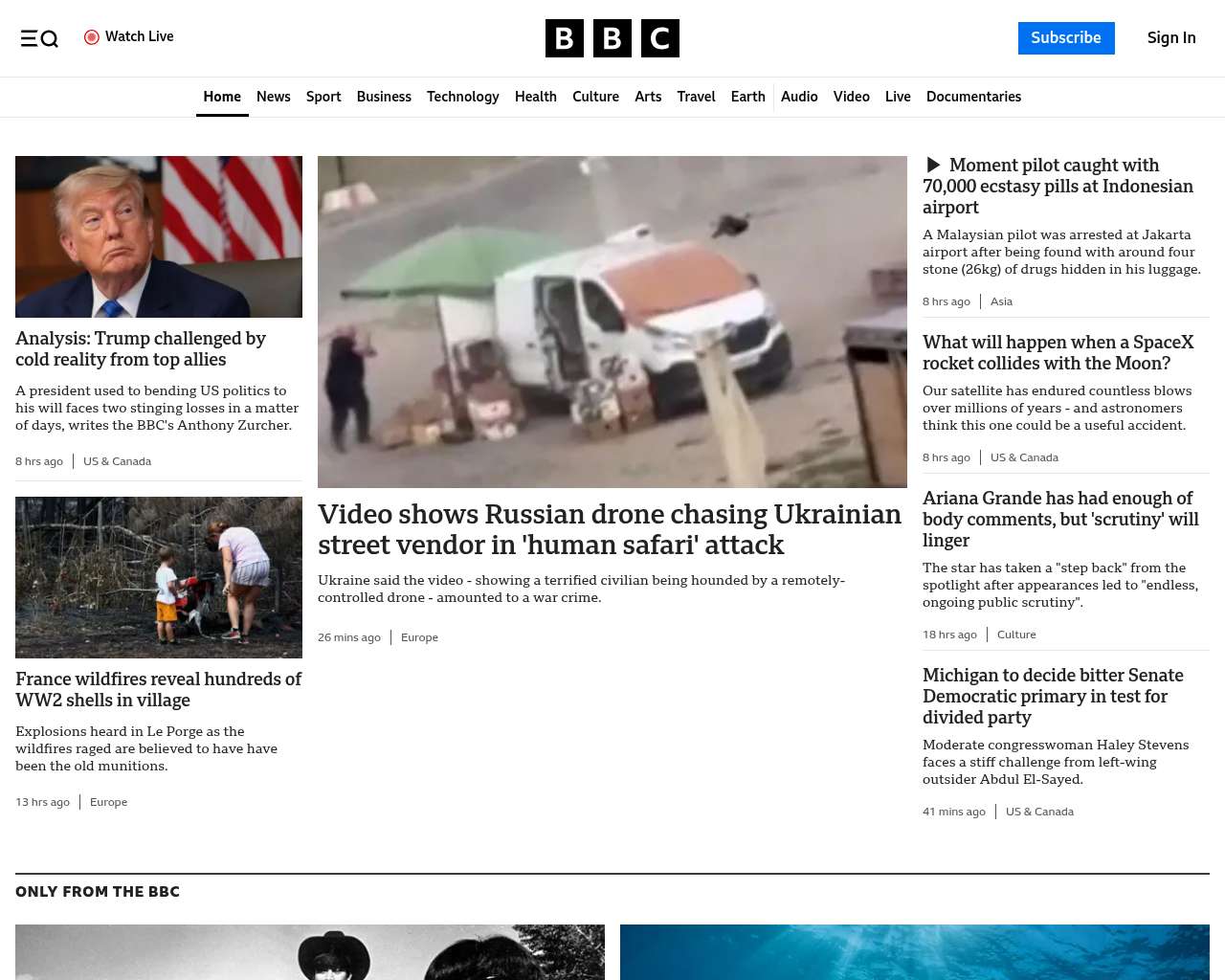
Task: Click the Culture tag under Ariana Grande story
Action: click(x=1016, y=635)
